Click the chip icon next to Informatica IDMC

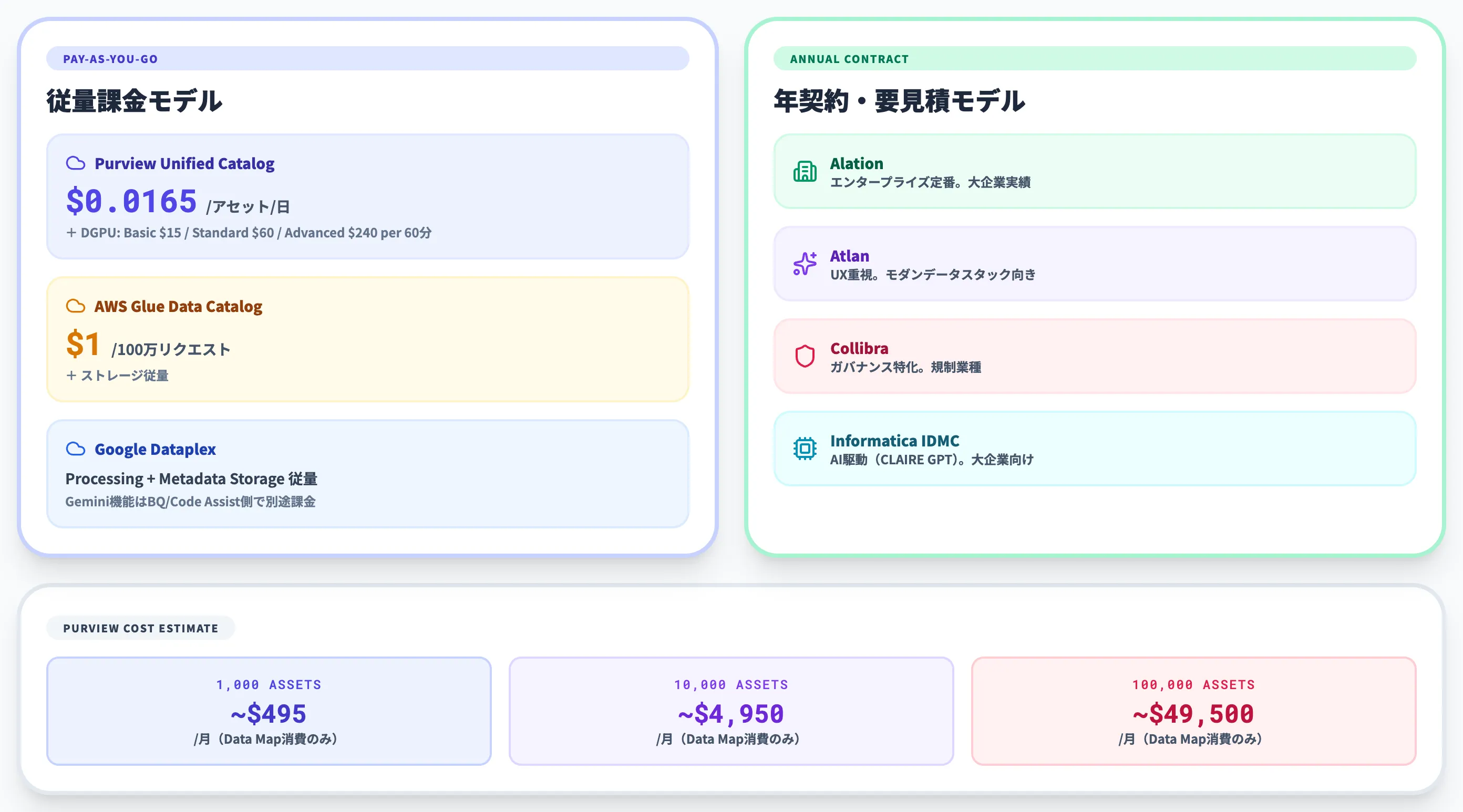[x=805, y=448]
